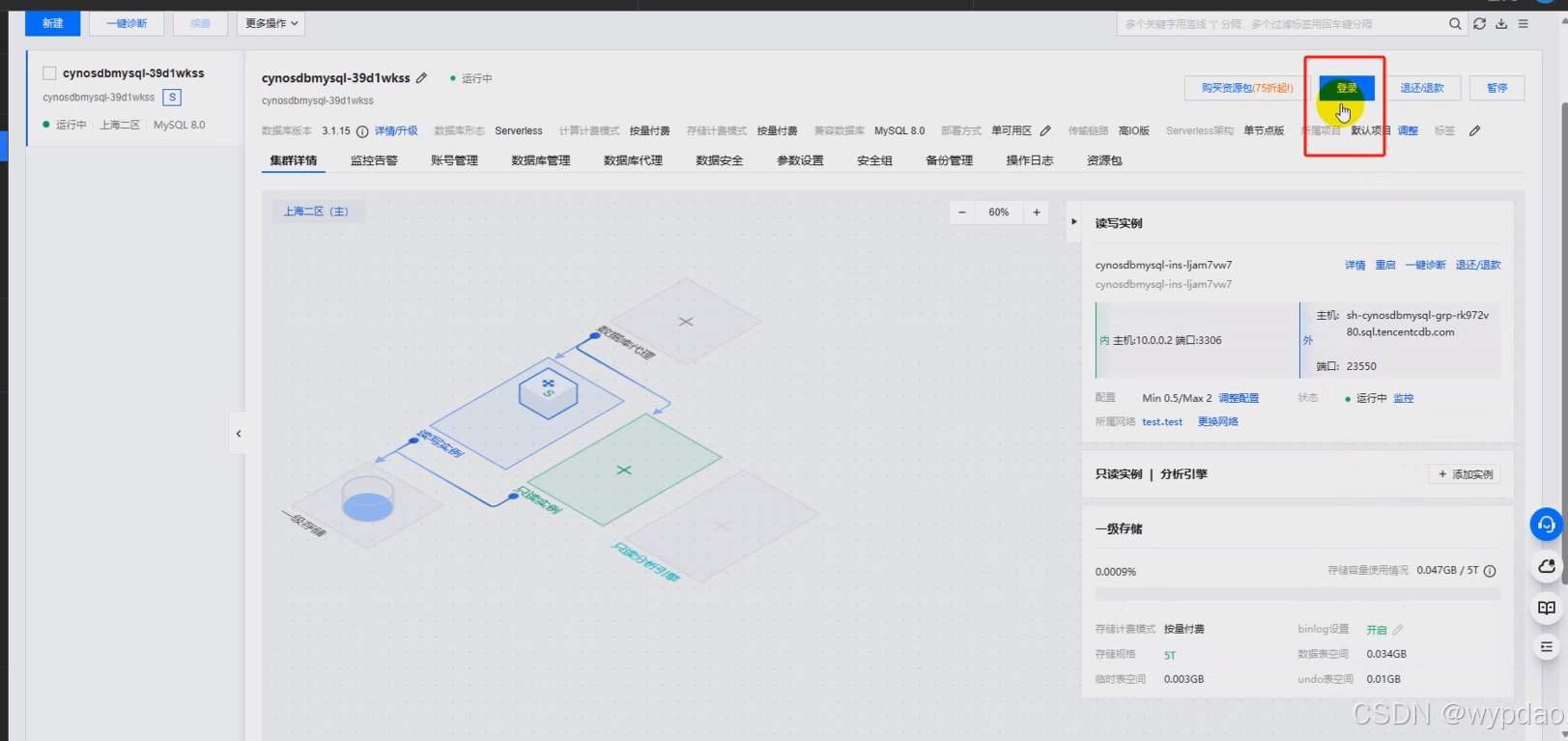Open the 数据安全 tab
The height and width of the screenshot is (741, 1568).
[x=720, y=161]
